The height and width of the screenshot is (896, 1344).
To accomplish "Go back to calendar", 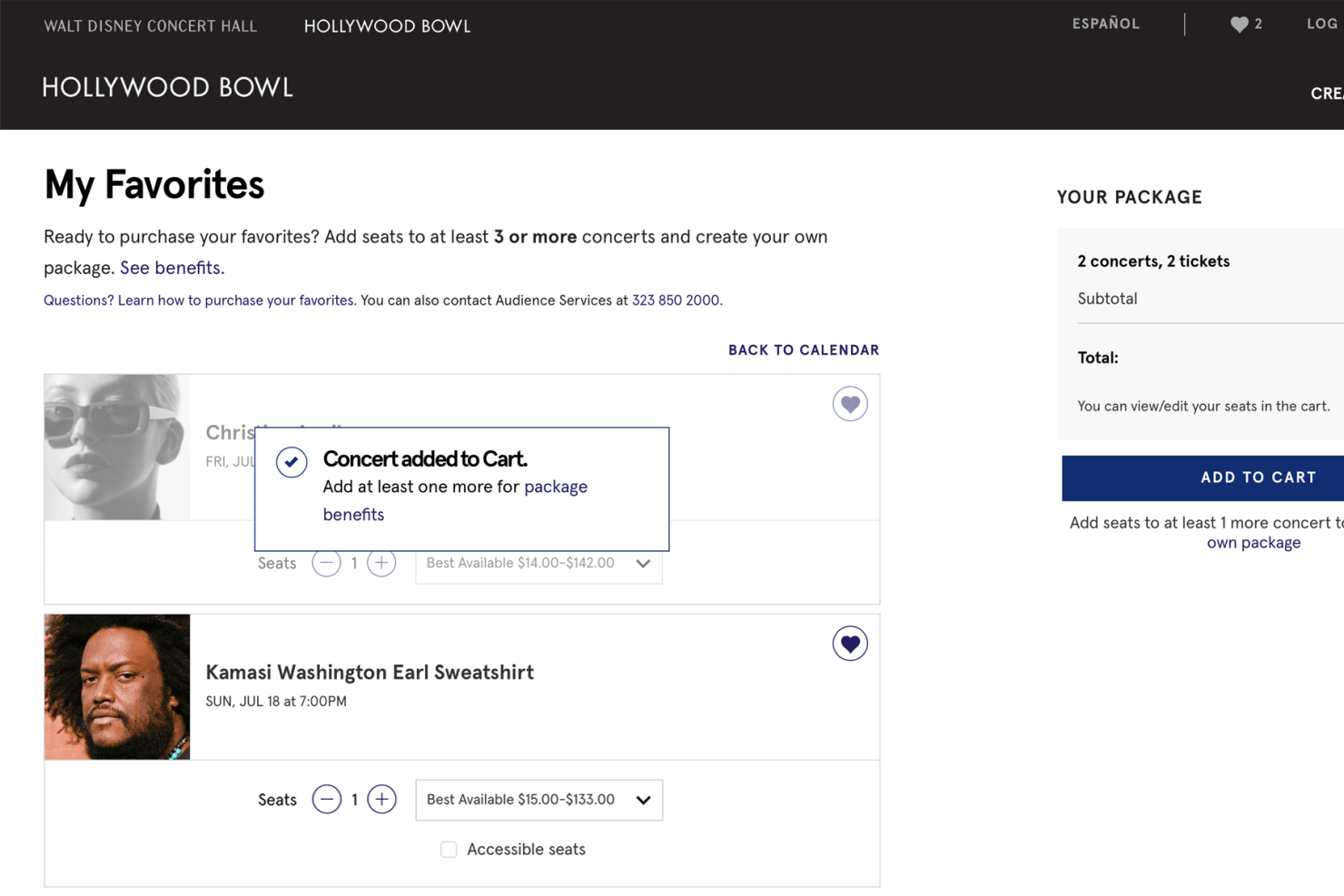I will pyautogui.click(x=804, y=350).
